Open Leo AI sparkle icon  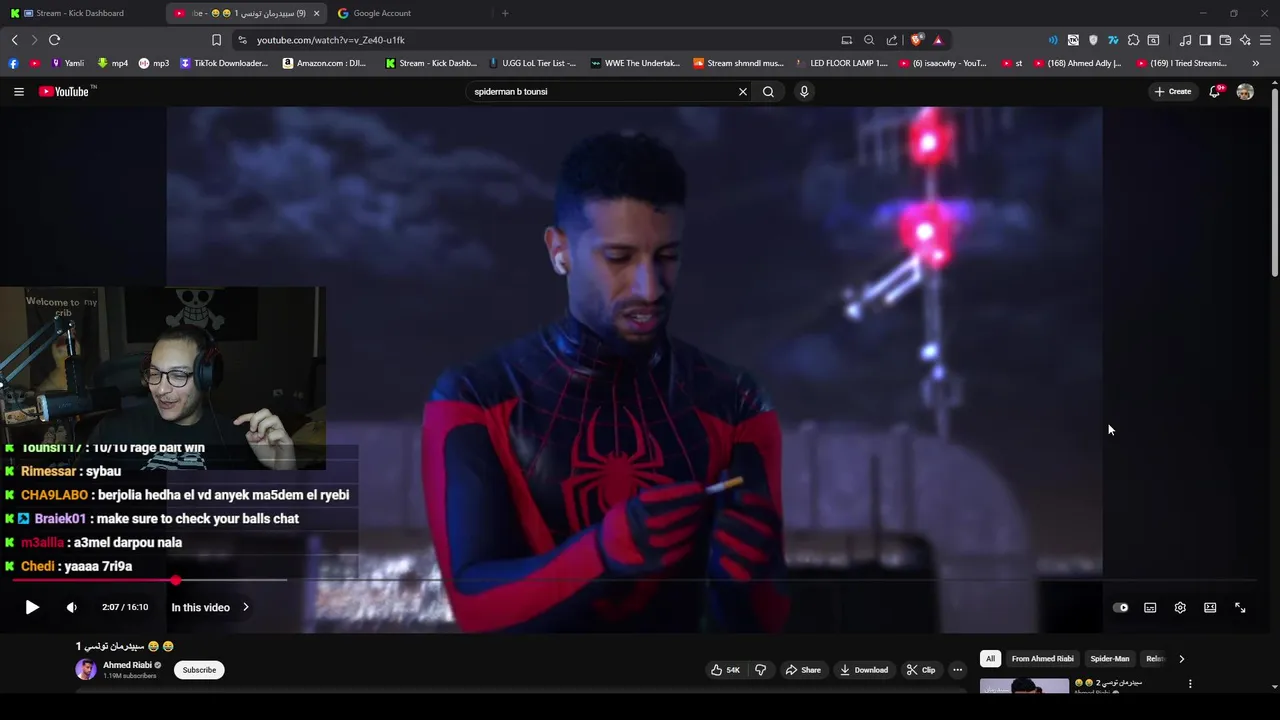tap(1245, 40)
